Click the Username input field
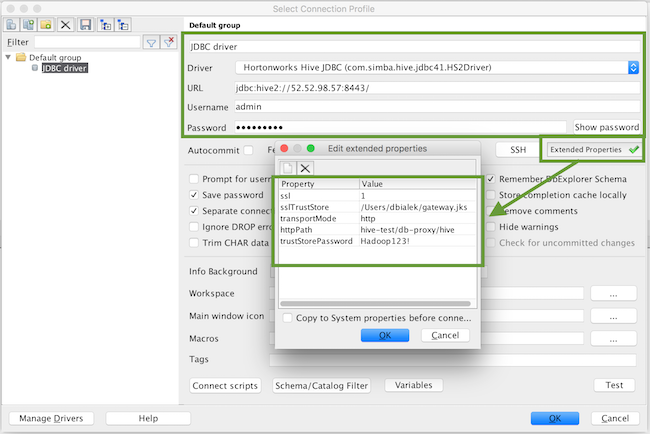The image size is (650, 434). 436,107
